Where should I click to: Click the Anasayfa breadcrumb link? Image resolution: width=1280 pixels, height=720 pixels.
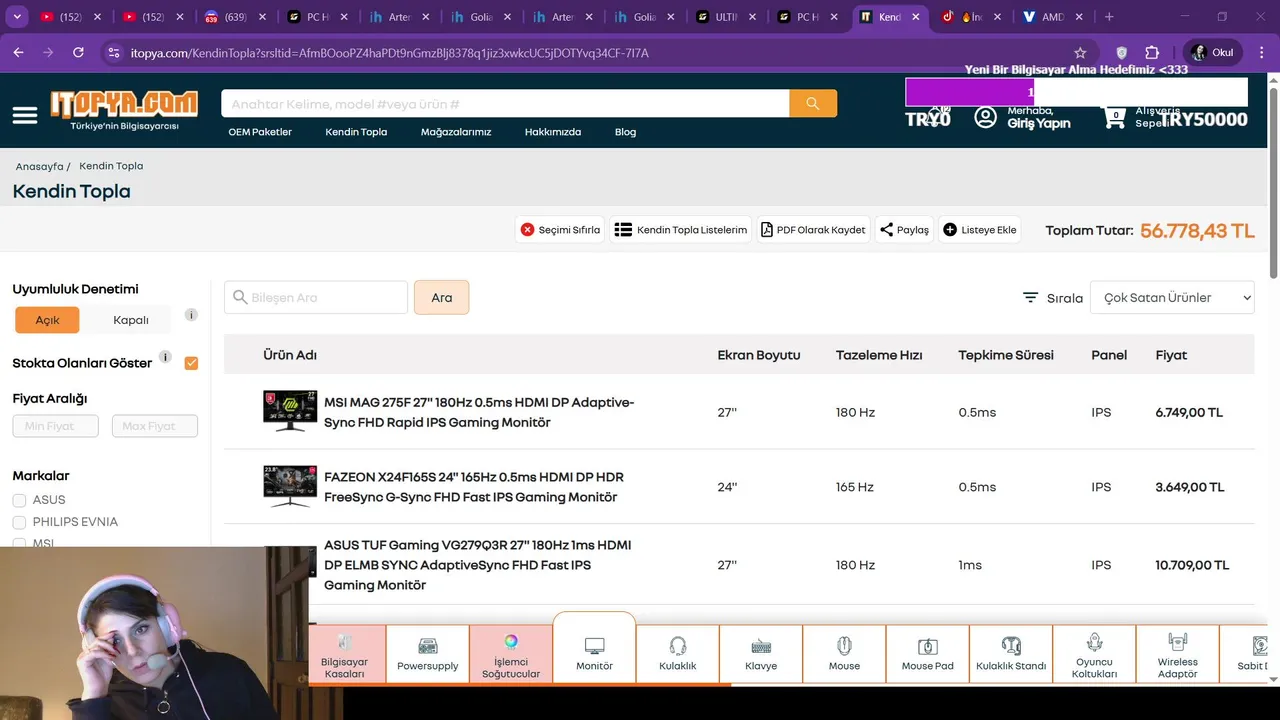tap(40, 167)
